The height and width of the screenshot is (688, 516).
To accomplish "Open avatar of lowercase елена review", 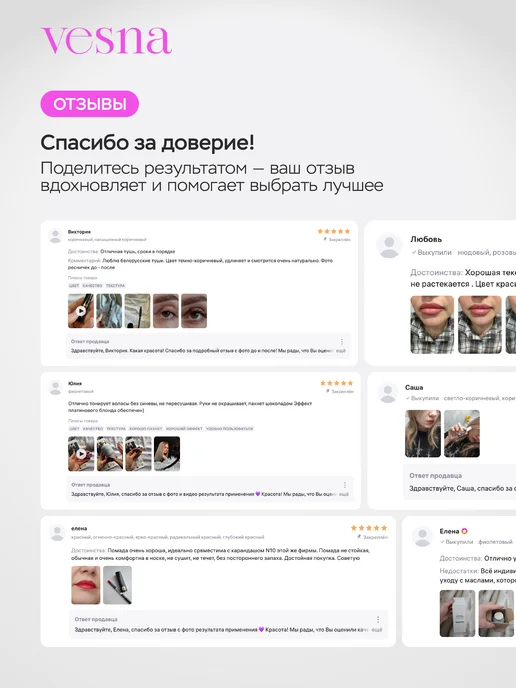I will click(57, 533).
